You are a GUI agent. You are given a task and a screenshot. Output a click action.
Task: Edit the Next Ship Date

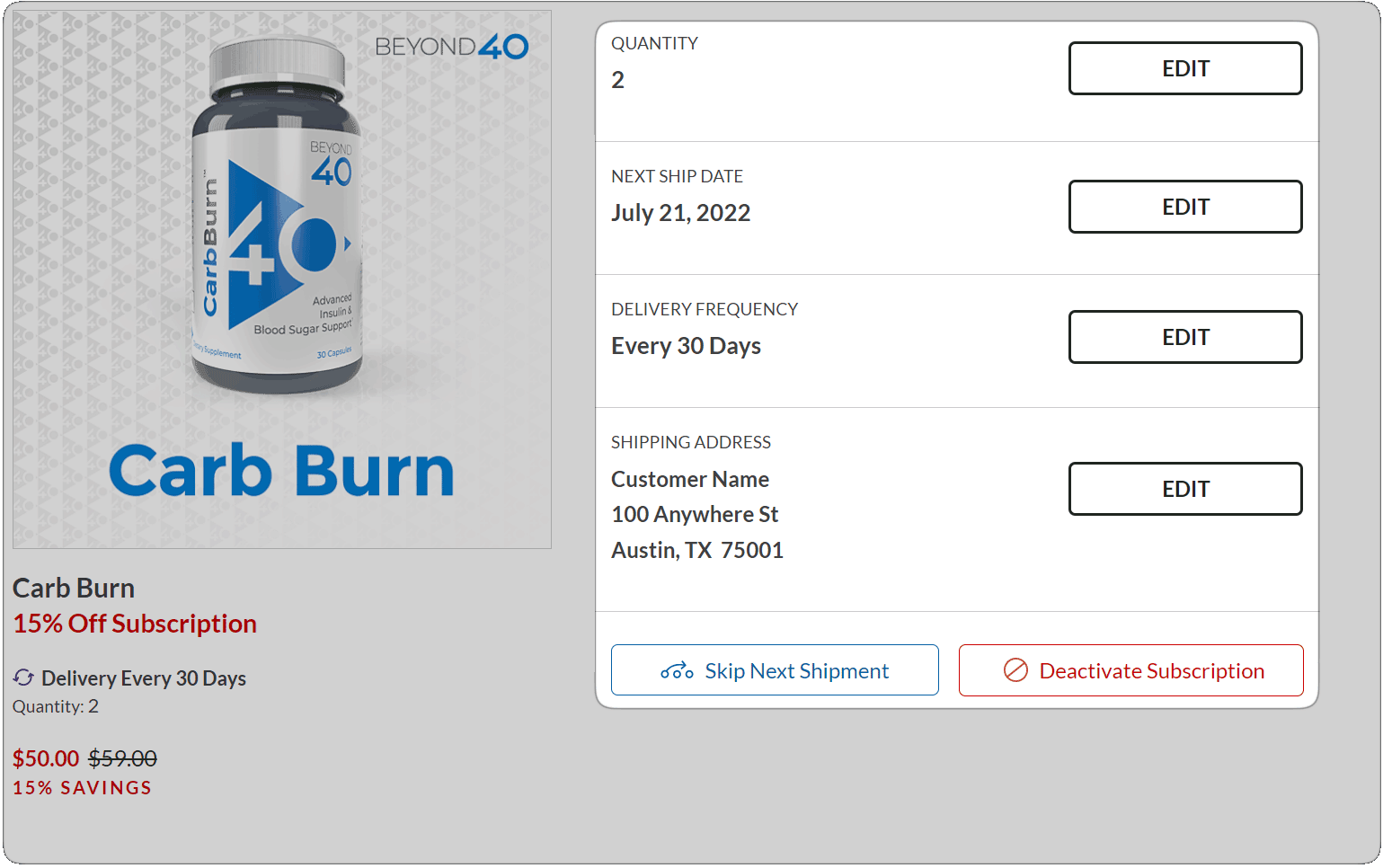pyautogui.click(x=1185, y=207)
